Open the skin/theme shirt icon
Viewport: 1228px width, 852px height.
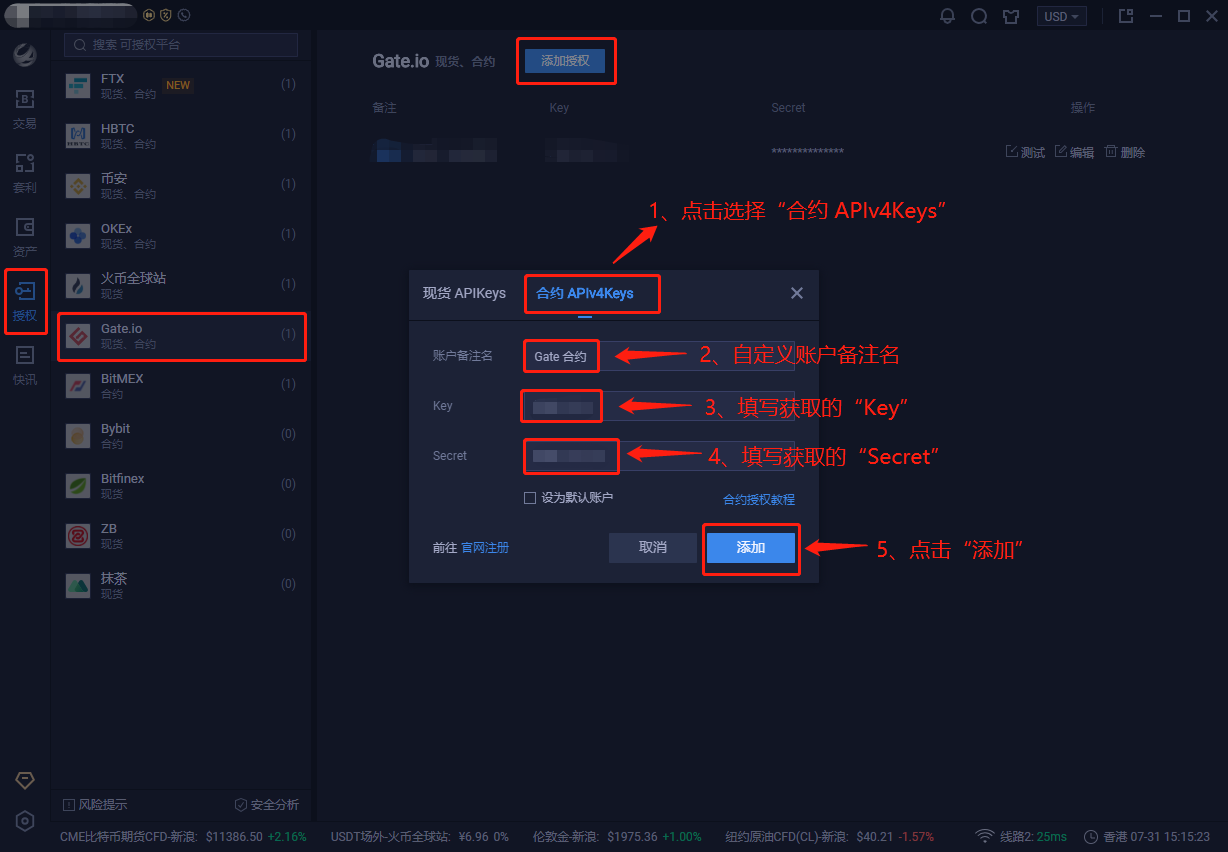1011,16
